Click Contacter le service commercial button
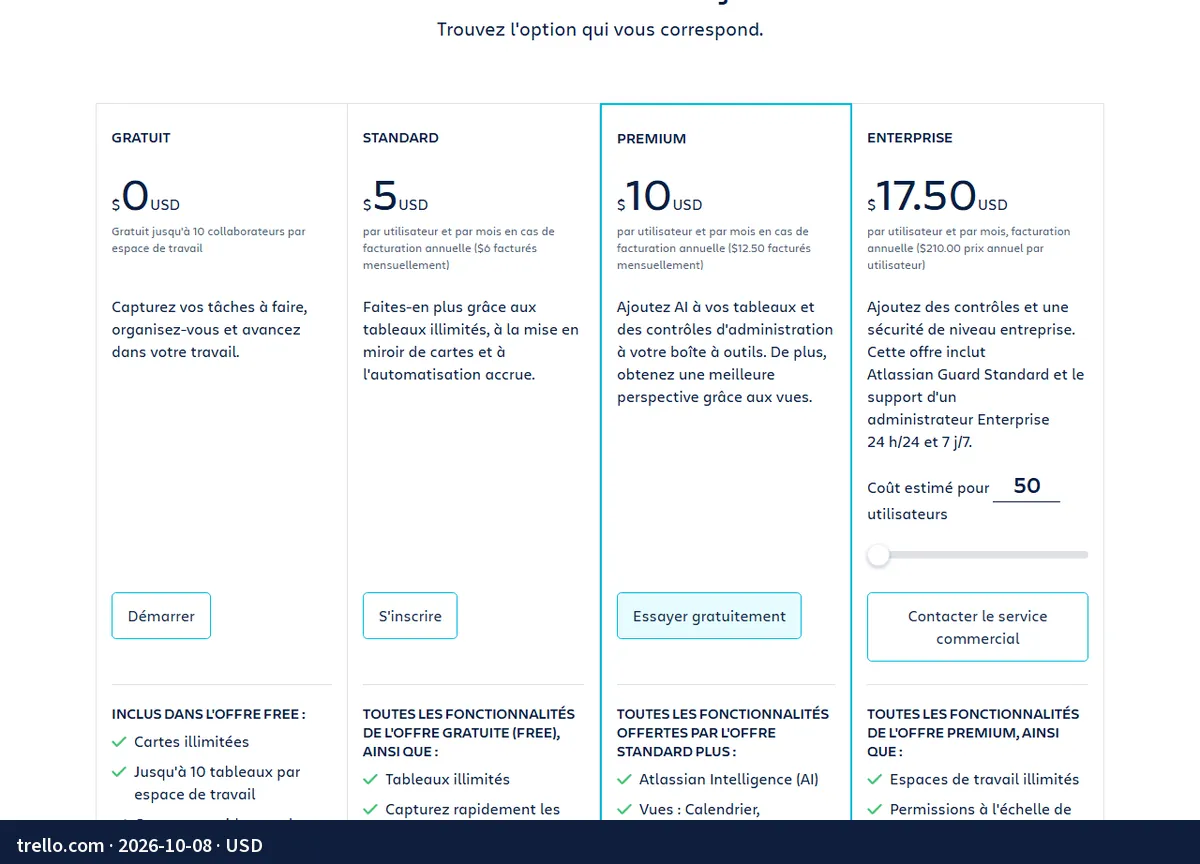Viewport: 1200px width, 864px height. (x=977, y=627)
